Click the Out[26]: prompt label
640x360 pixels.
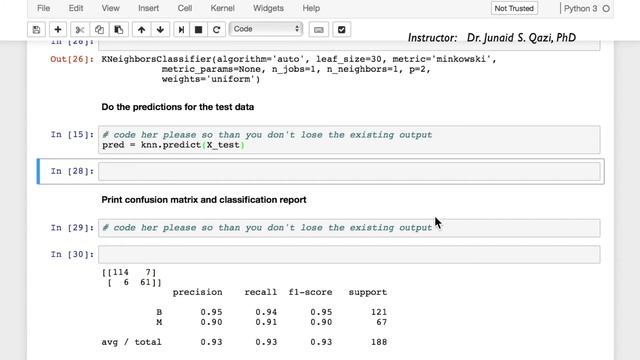[x=72, y=59]
